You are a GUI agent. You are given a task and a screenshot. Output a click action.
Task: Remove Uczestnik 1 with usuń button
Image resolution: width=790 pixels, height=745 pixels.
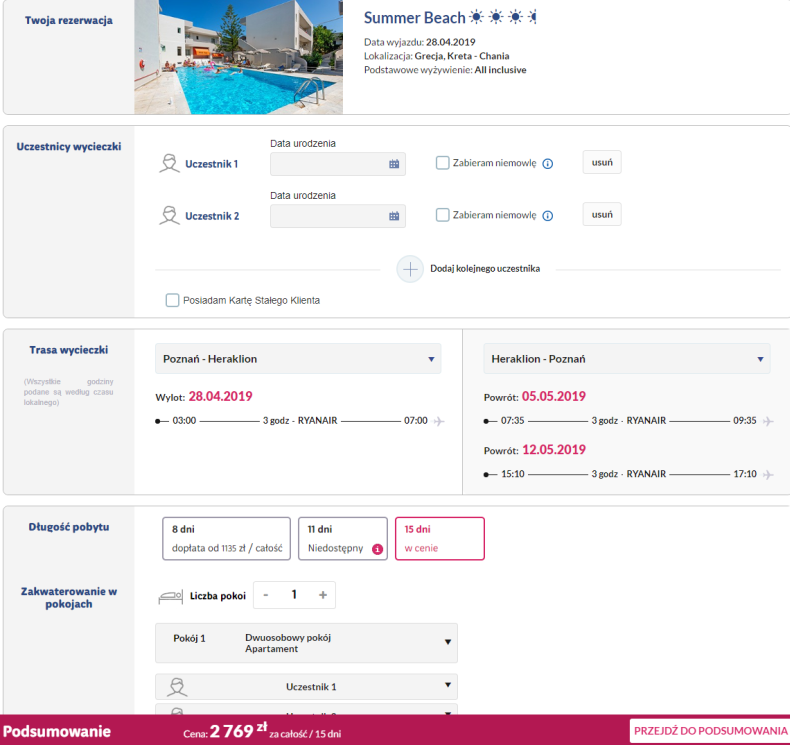602,162
